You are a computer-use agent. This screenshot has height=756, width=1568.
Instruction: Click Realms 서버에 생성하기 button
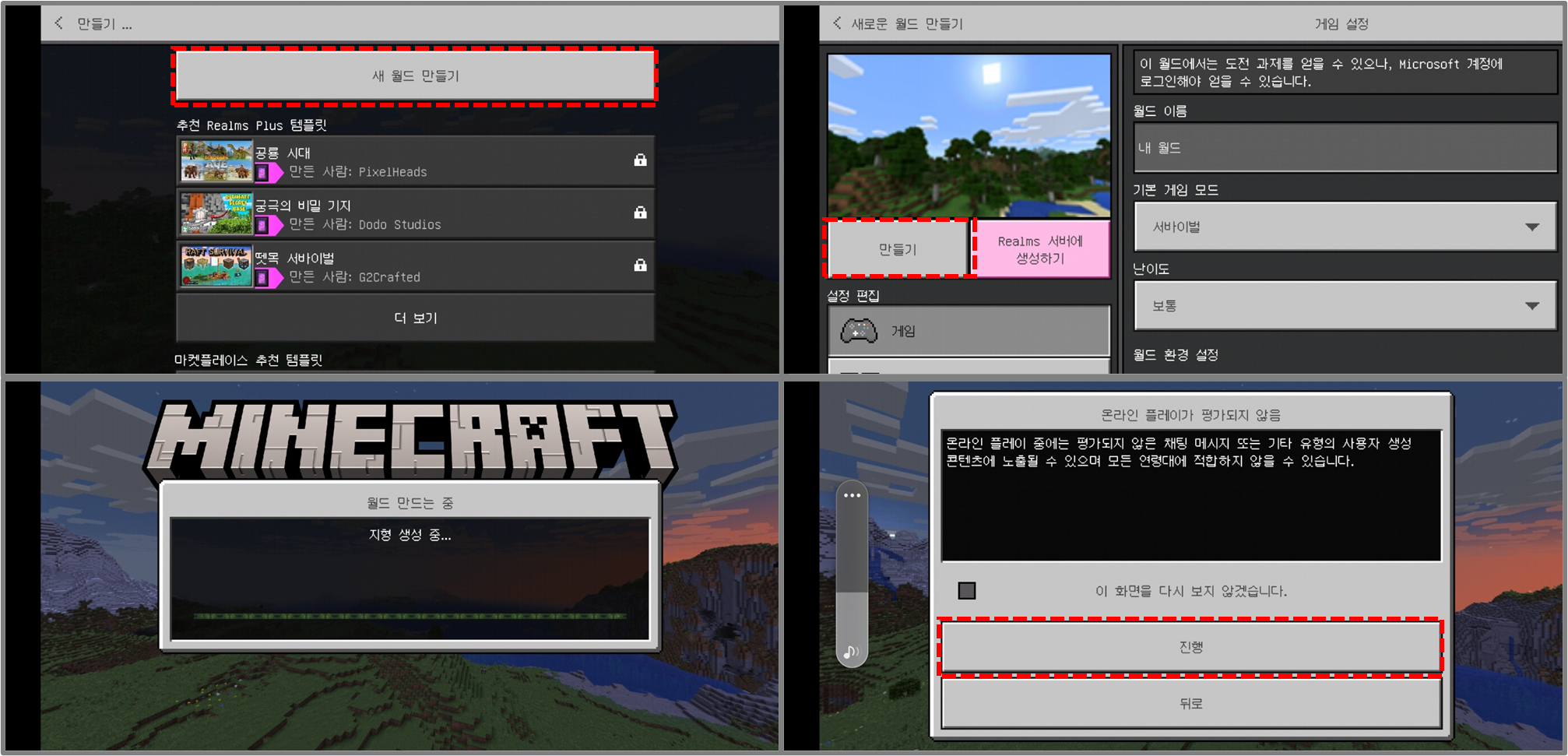tap(1040, 249)
